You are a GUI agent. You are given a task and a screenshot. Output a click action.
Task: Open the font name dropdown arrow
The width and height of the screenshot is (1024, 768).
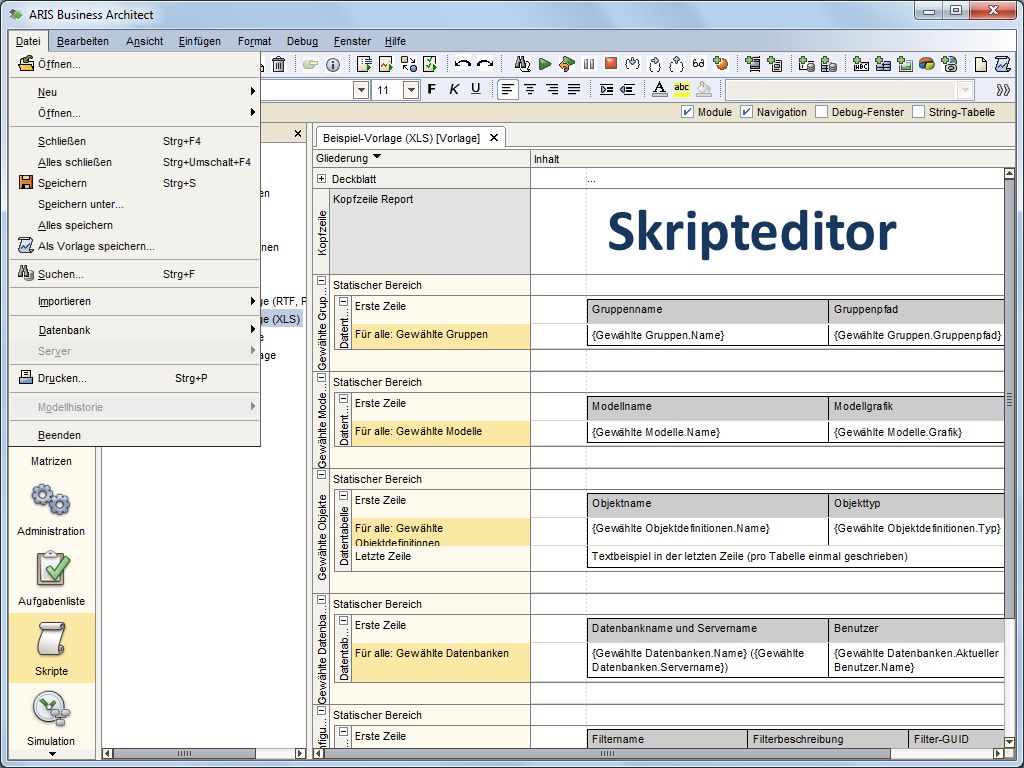[361, 89]
